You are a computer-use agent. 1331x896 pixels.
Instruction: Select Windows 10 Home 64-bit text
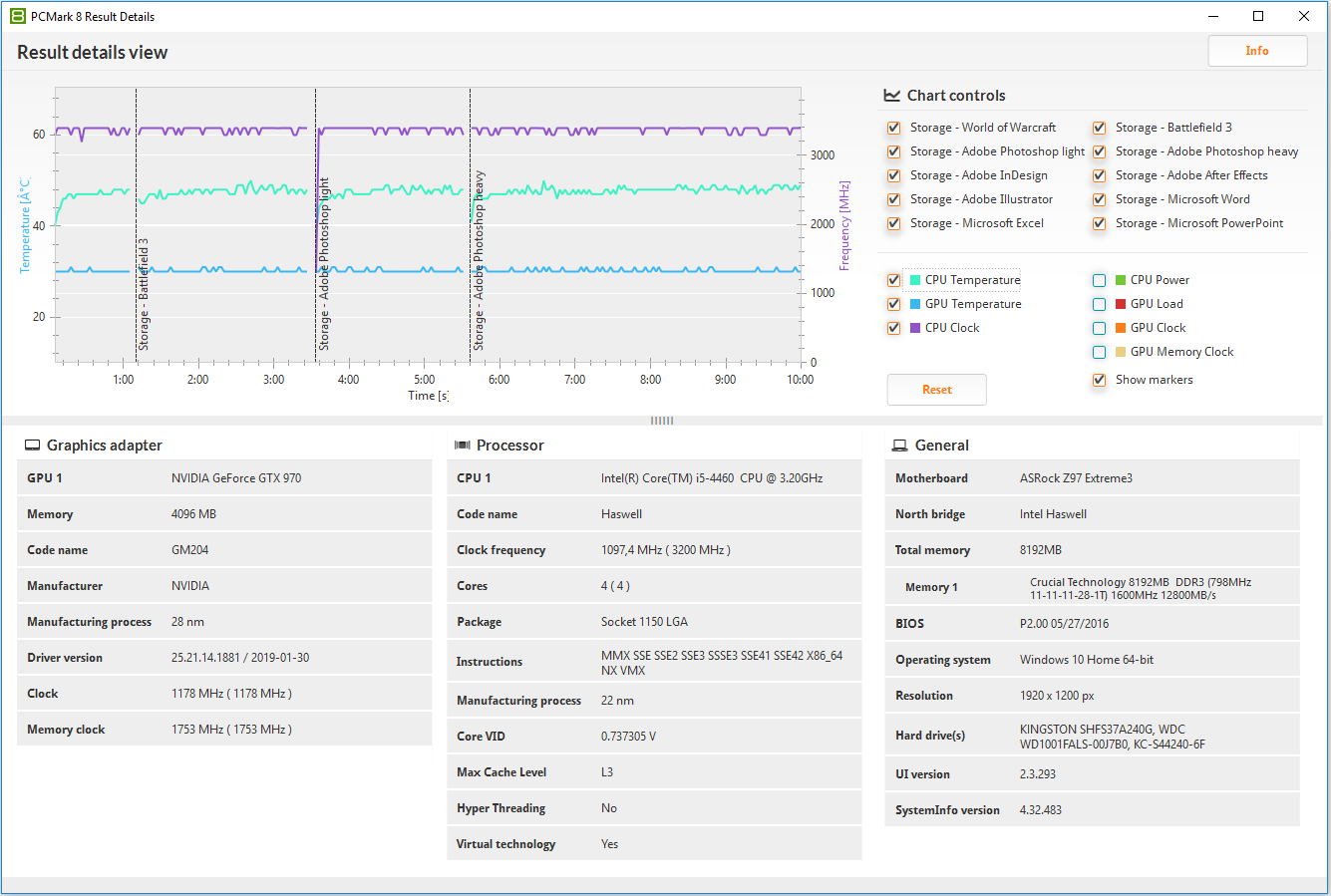(1087, 660)
